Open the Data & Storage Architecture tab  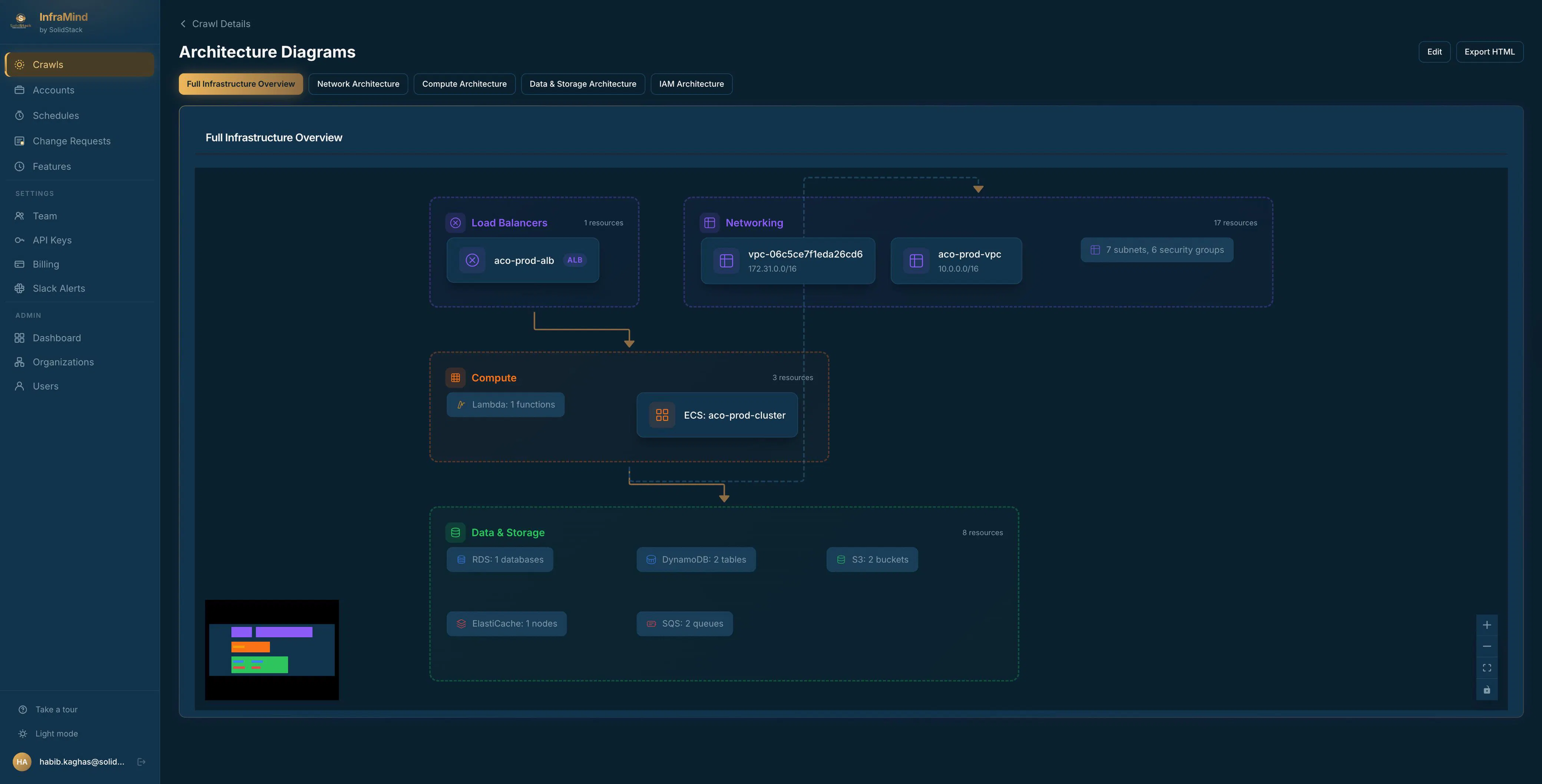583,84
